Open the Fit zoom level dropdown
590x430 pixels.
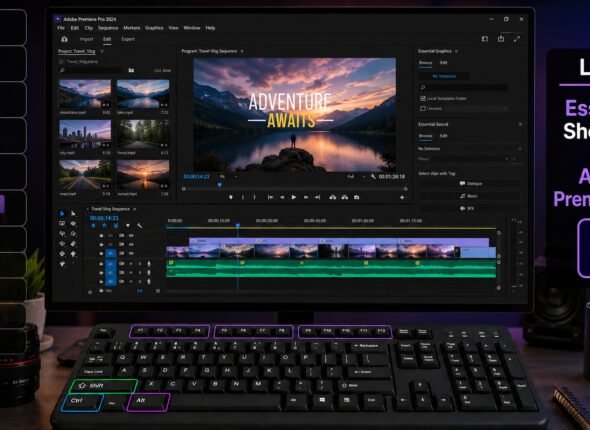coord(228,176)
